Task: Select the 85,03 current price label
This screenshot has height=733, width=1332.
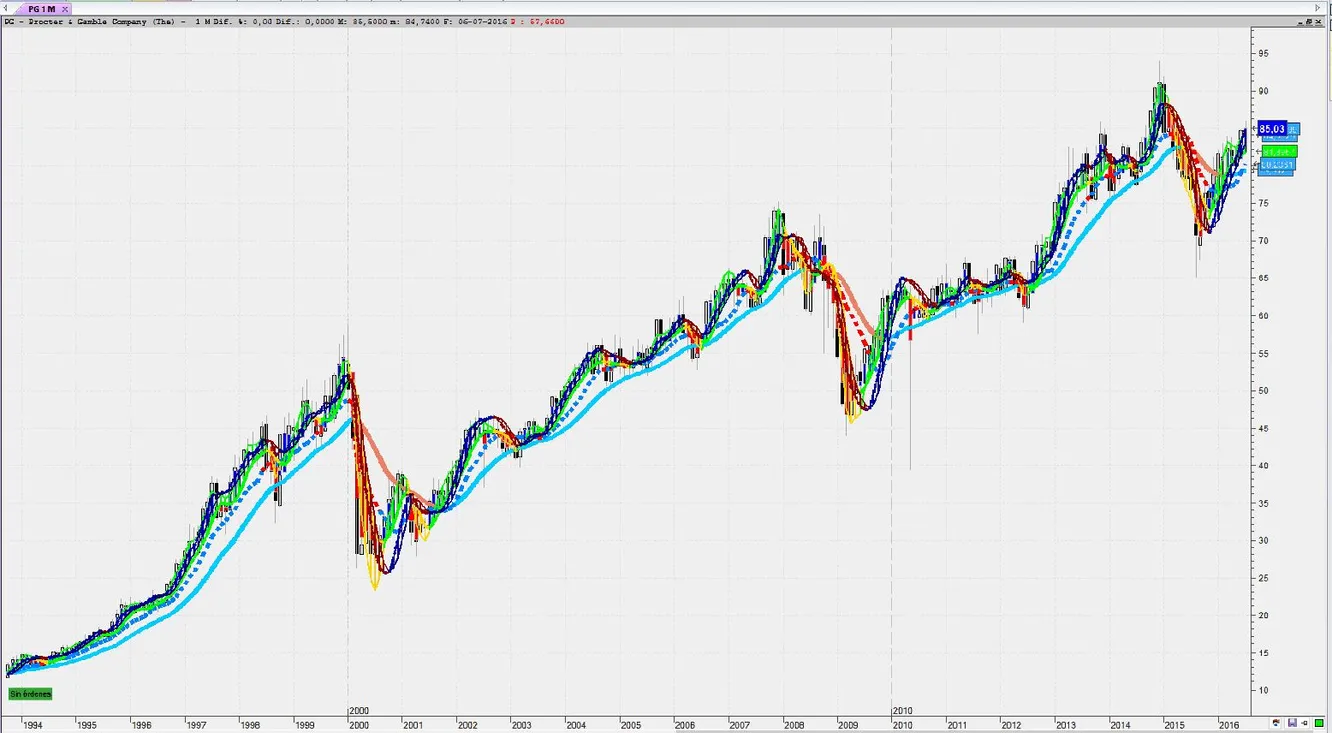Action: click(1272, 129)
